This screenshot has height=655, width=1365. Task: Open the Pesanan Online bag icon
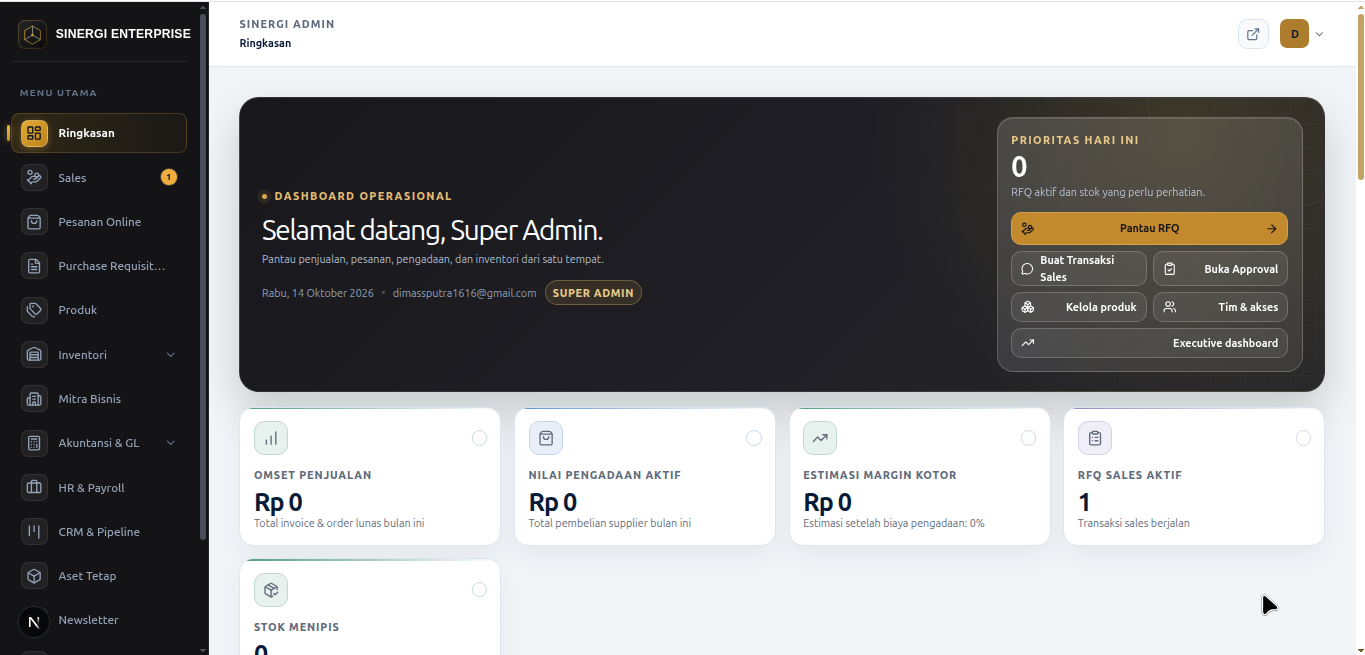pos(34,222)
